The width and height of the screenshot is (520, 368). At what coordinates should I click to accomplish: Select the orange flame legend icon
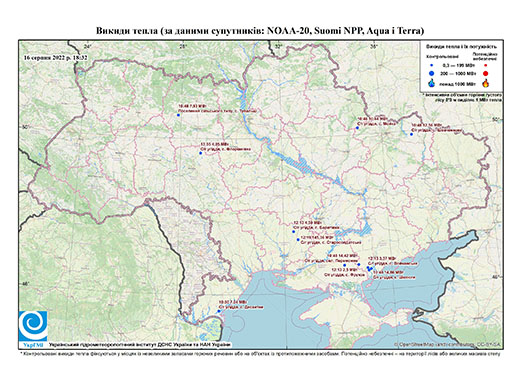pos(485,83)
